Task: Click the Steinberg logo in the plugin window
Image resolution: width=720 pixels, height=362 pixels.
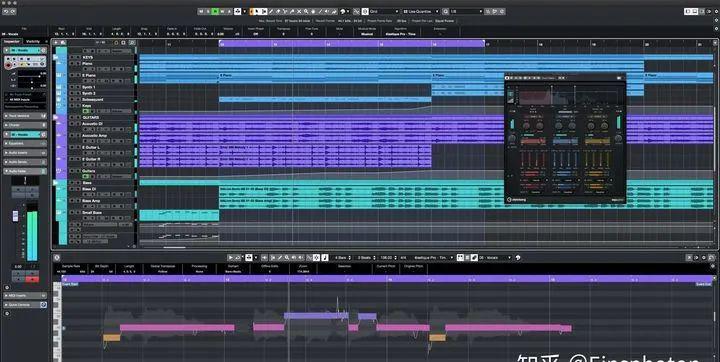Action: pos(518,199)
